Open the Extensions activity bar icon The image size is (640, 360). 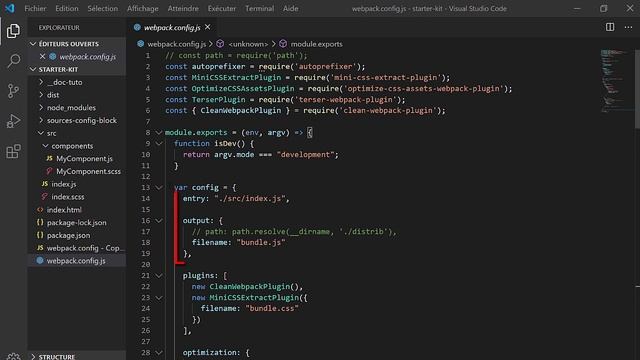pyautogui.click(x=13, y=151)
